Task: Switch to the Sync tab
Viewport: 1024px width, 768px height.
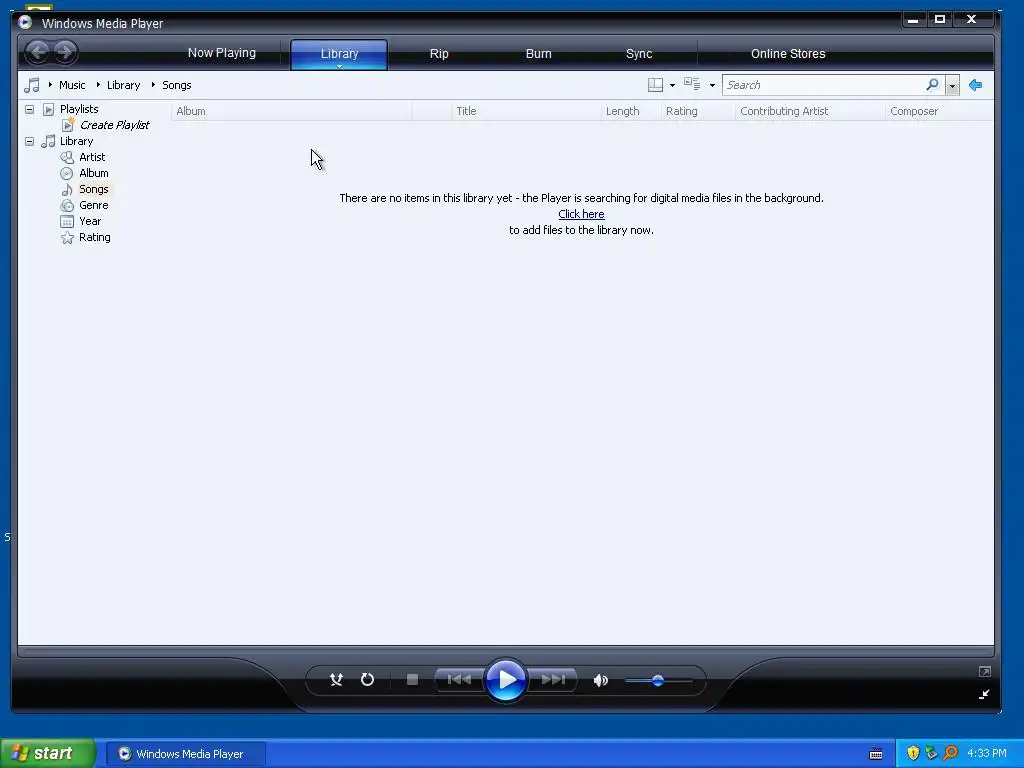Action: 639,54
